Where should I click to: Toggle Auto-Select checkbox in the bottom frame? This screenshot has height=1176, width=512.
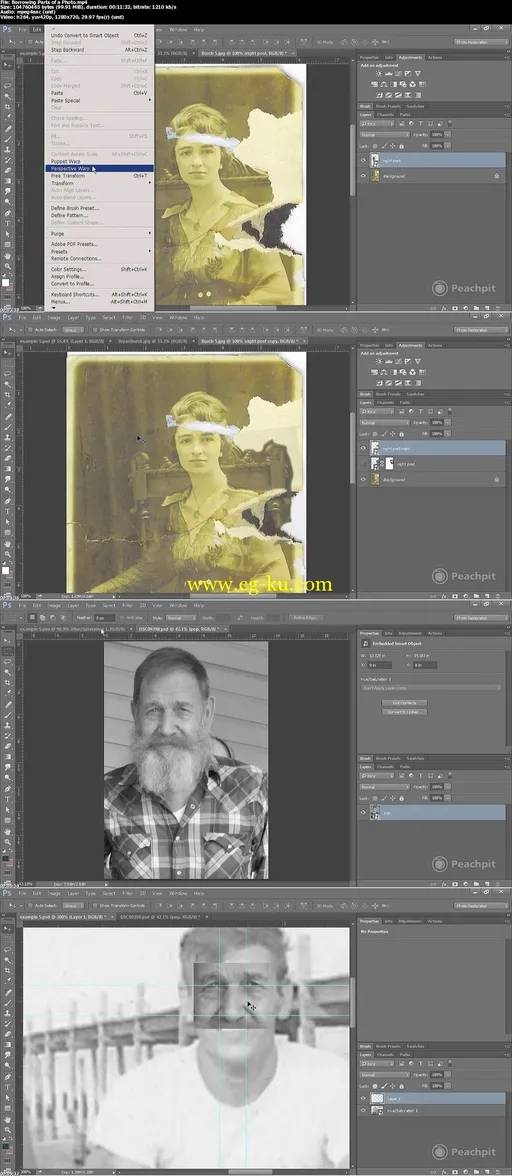[29, 905]
